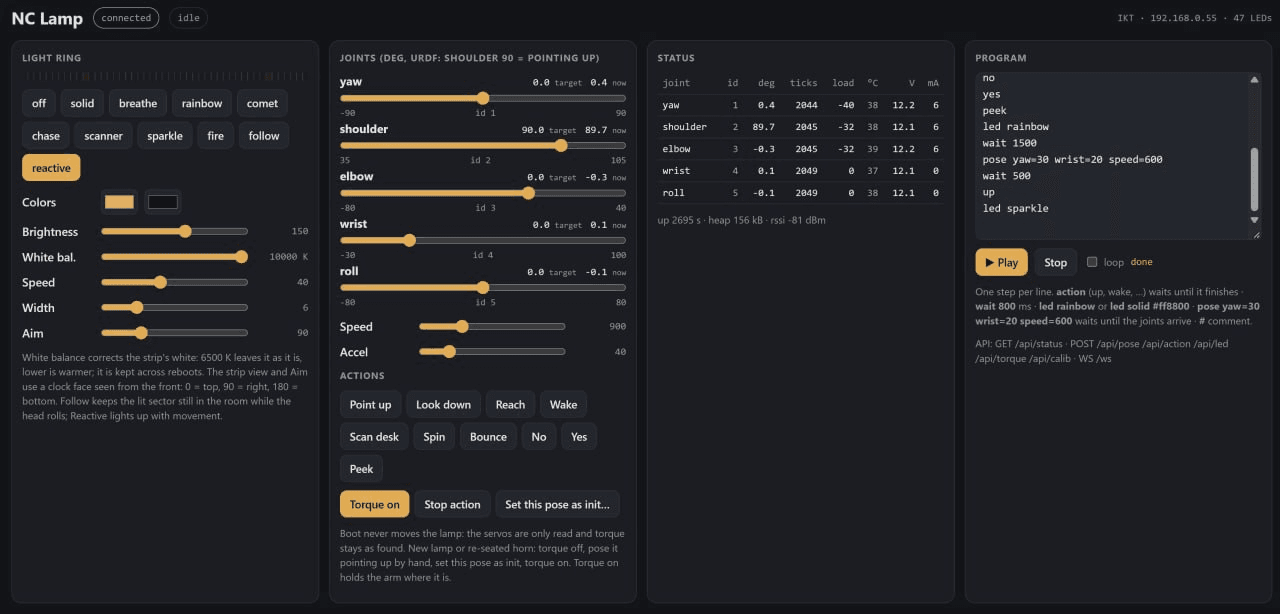Open the orange primary color swatch
This screenshot has width=1280, height=614.
(x=120, y=202)
